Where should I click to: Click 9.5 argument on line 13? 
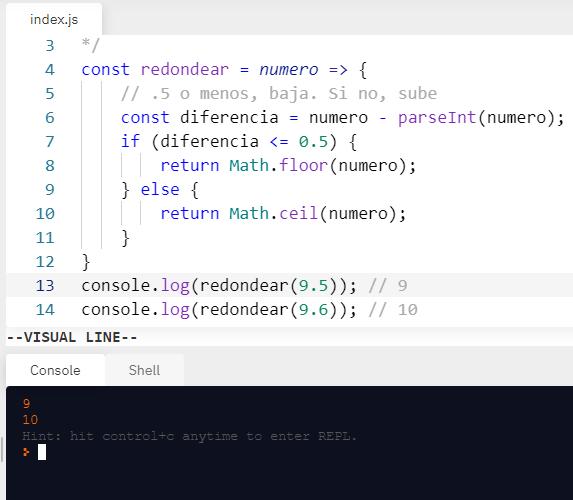[x=313, y=286]
